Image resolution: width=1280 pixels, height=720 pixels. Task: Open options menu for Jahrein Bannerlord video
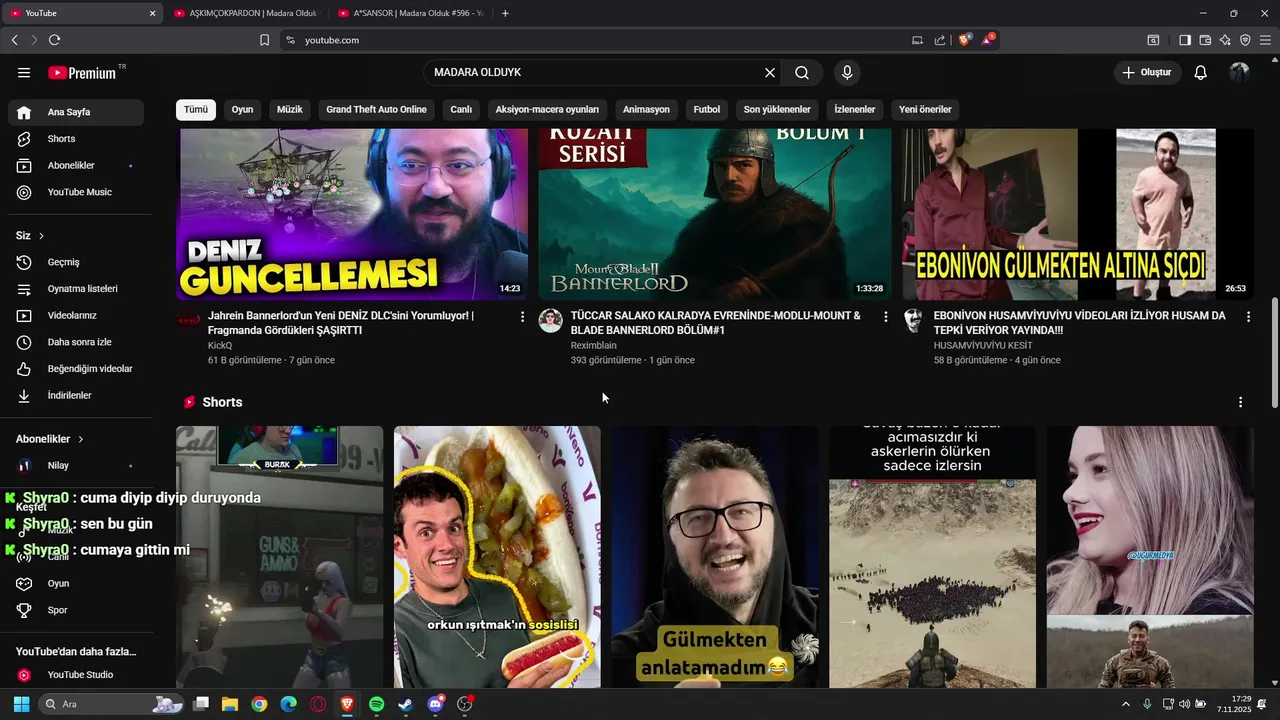tap(522, 317)
